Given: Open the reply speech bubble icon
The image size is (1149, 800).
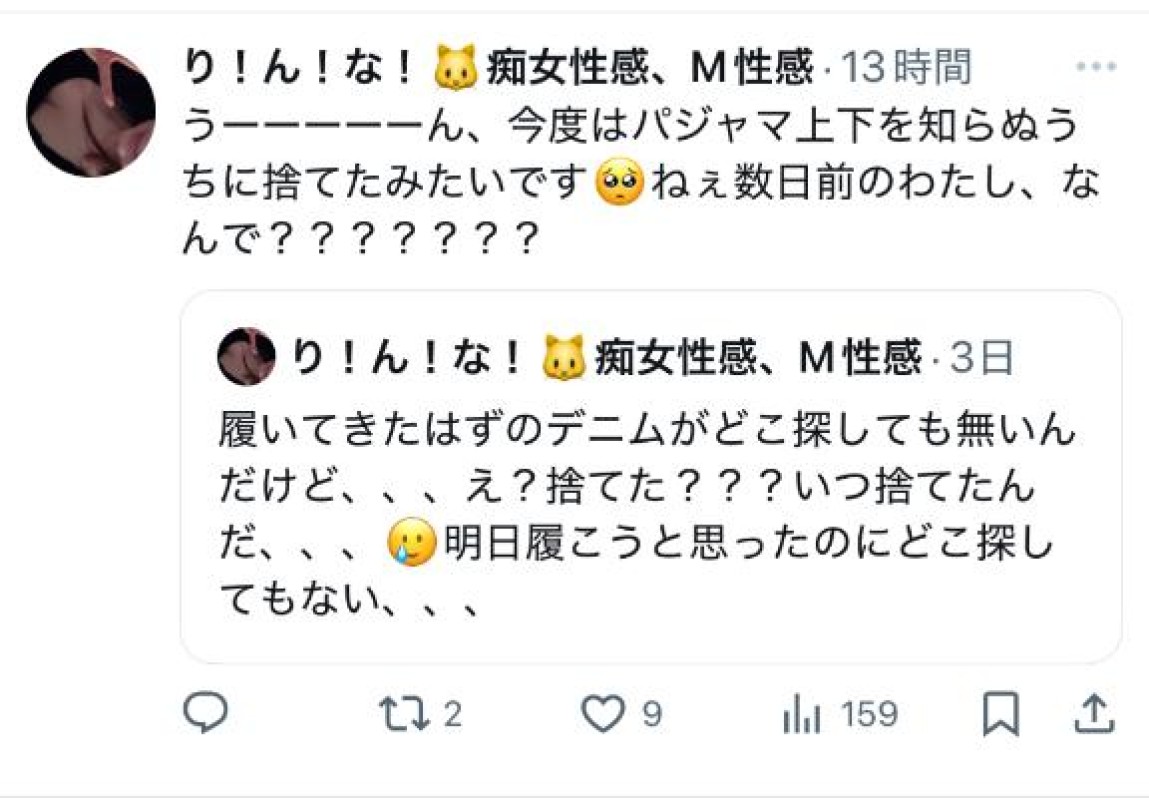Looking at the screenshot, I should point(205,712).
